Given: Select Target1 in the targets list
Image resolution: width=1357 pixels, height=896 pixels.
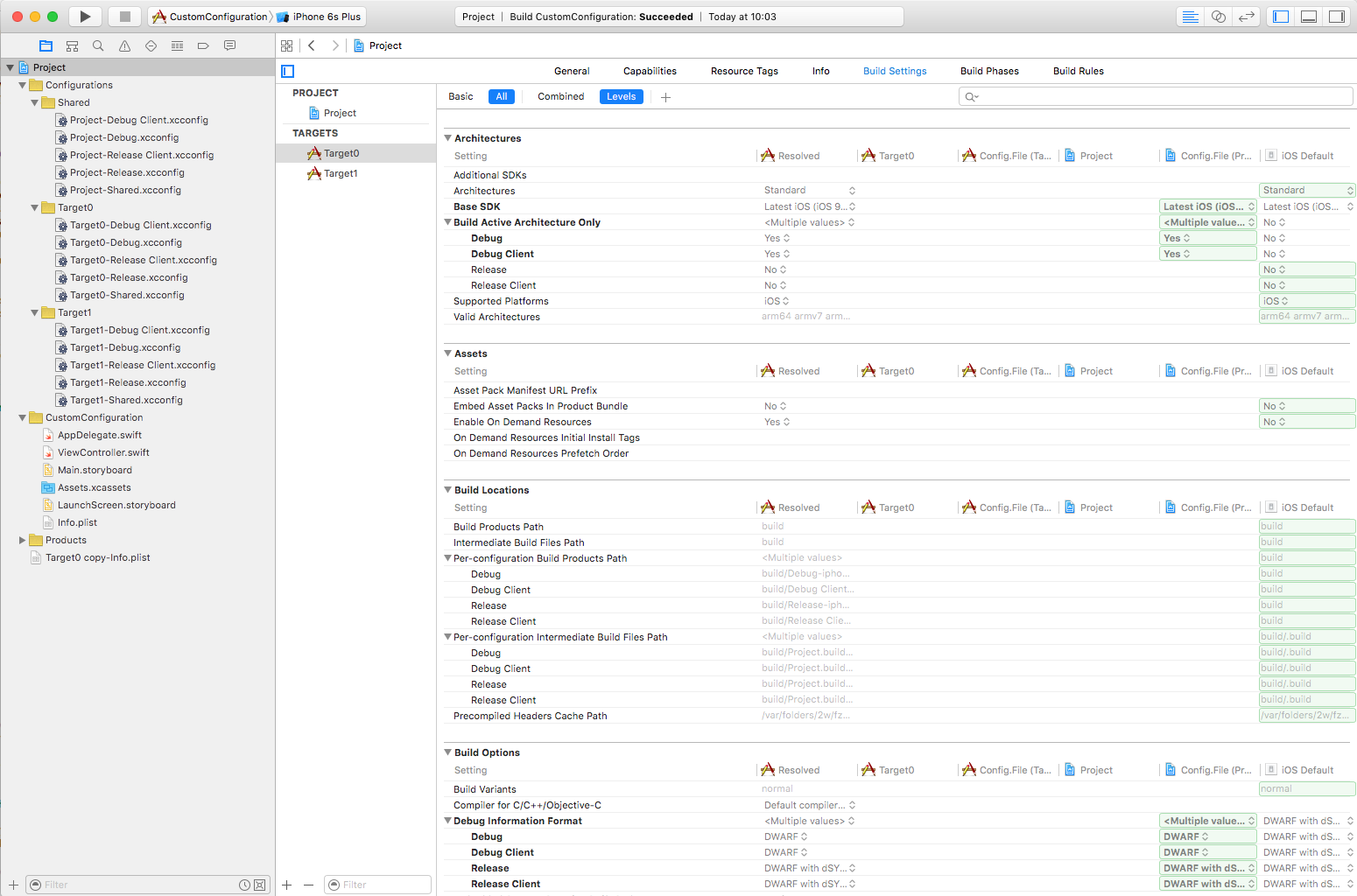Looking at the screenshot, I should pyautogui.click(x=341, y=173).
